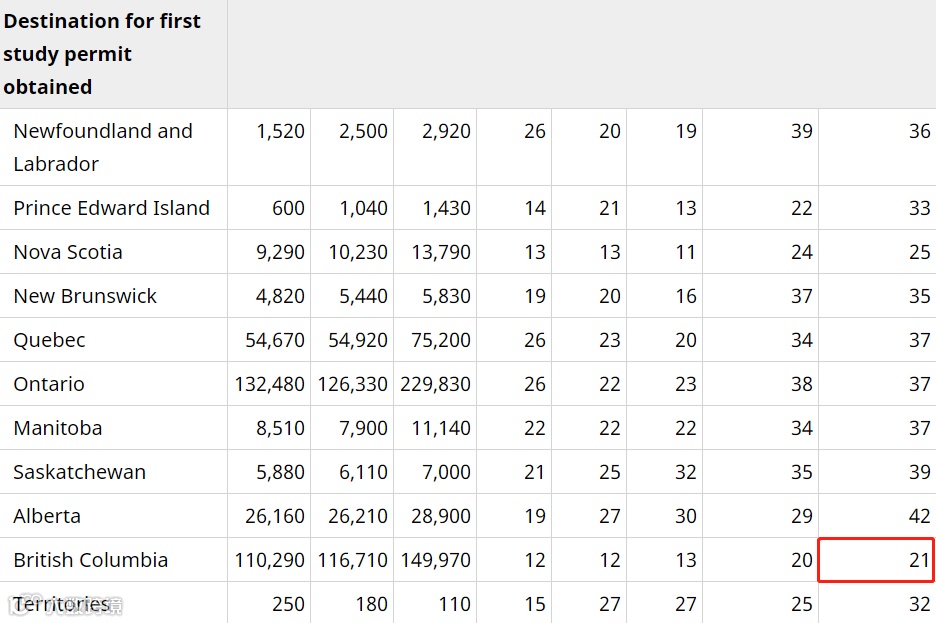Screen dimensions: 936x623
Task: Click the Saskatchewan row label
Action: (80, 472)
